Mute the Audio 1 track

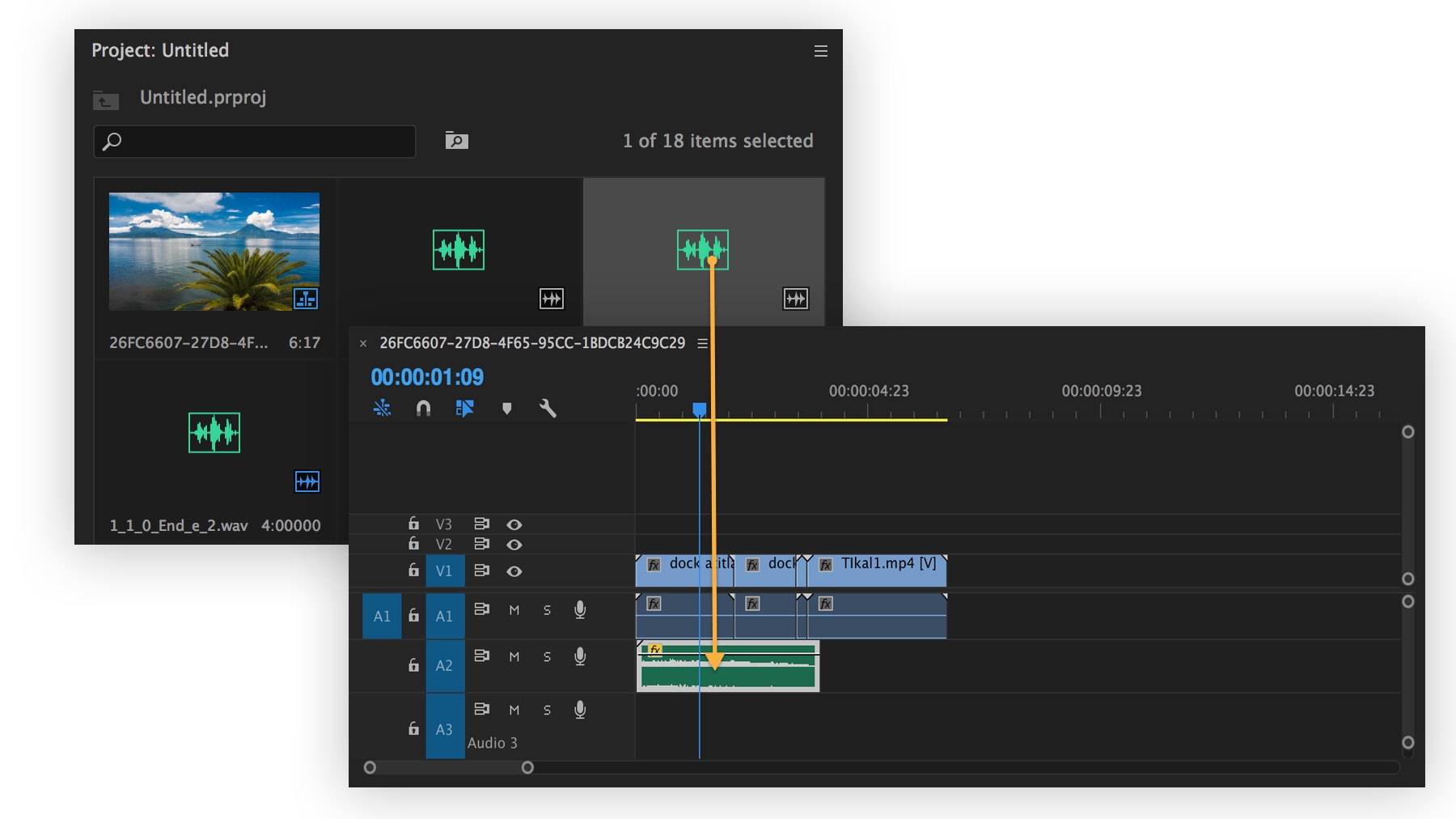click(x=514, y=610)
